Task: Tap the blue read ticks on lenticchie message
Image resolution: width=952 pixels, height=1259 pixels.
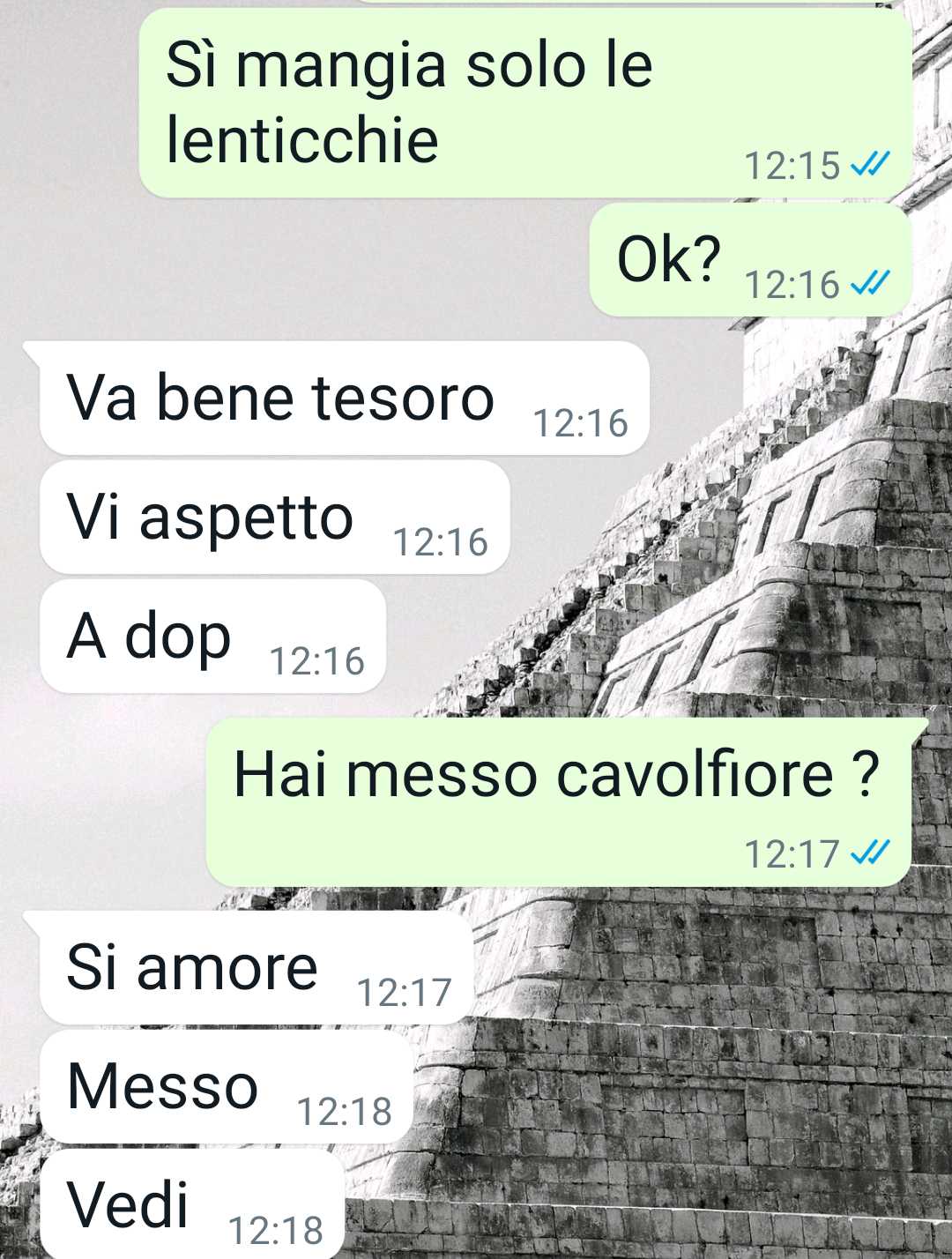Action: pyautogui.click(x=870, y=164)
